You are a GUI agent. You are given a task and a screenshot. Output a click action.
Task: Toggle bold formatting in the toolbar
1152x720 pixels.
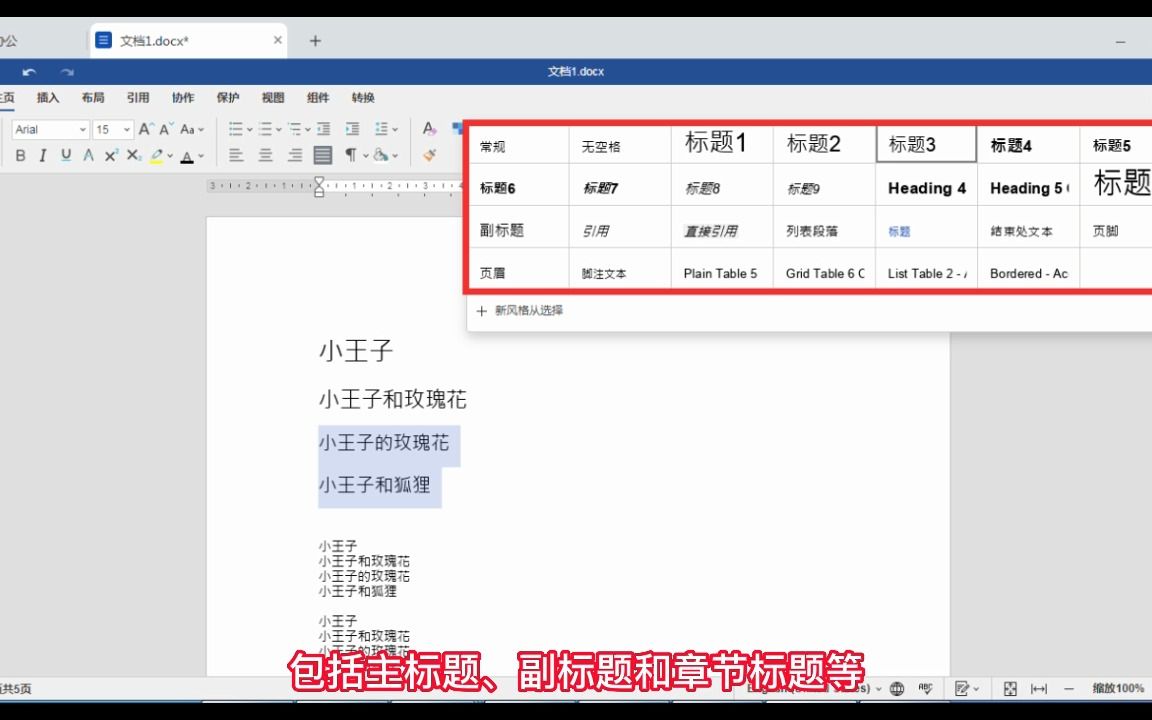click(x=21, y=155)
